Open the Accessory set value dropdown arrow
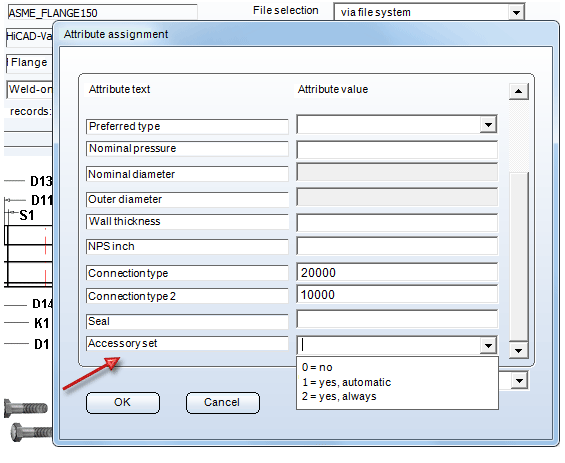The width and height of the screenshot is (565, 463). pos(488,346)
